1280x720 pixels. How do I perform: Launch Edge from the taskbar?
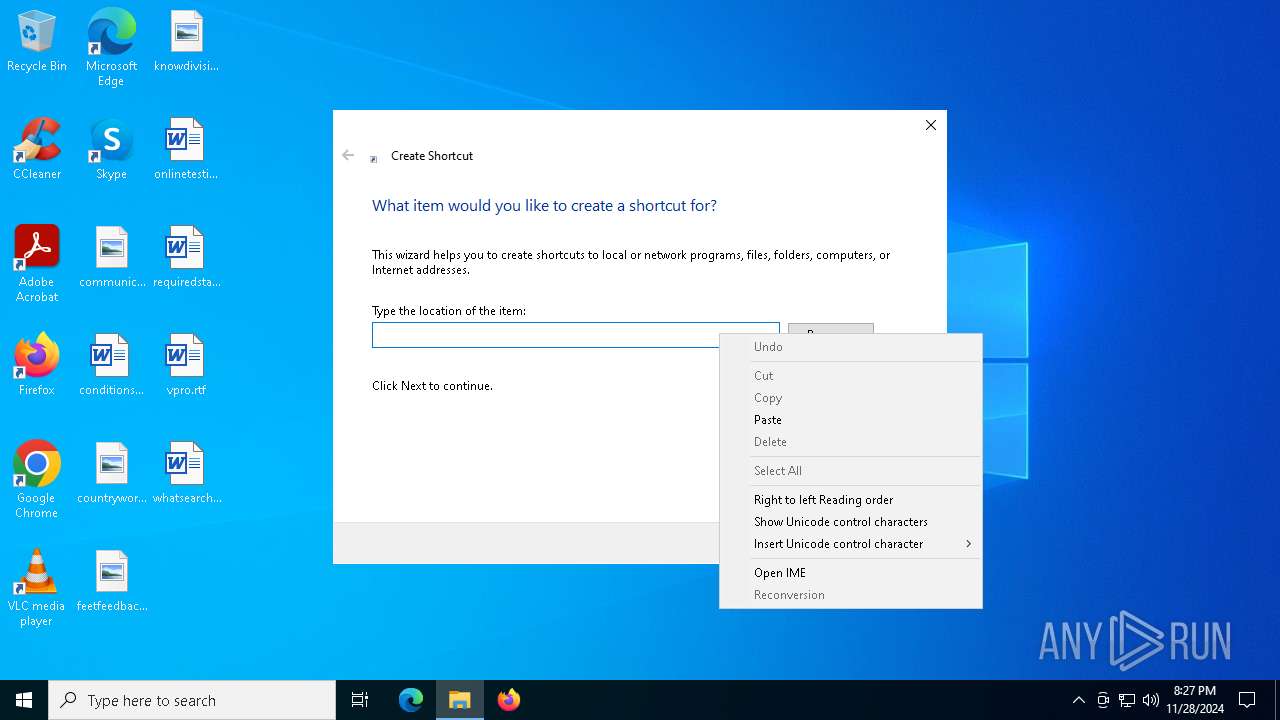[x=411, y=700]
